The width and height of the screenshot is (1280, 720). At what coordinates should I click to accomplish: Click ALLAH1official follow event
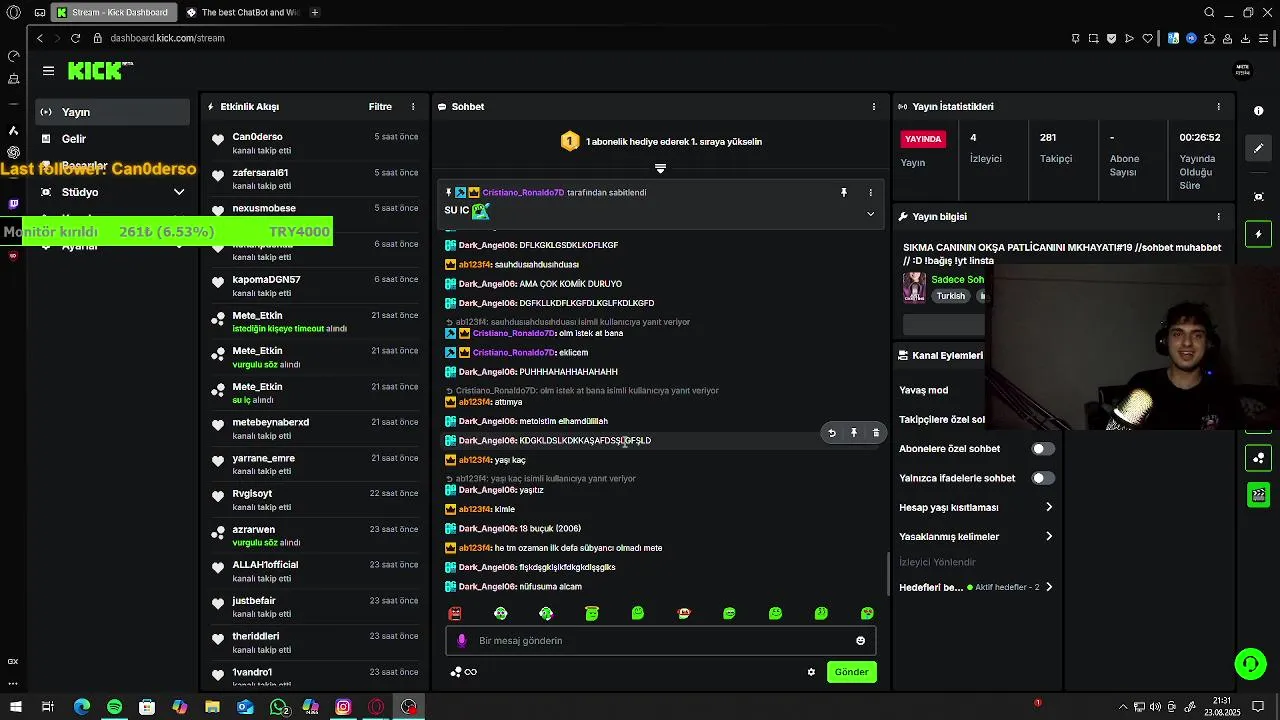pyautogui.click(x=314, y=571)
